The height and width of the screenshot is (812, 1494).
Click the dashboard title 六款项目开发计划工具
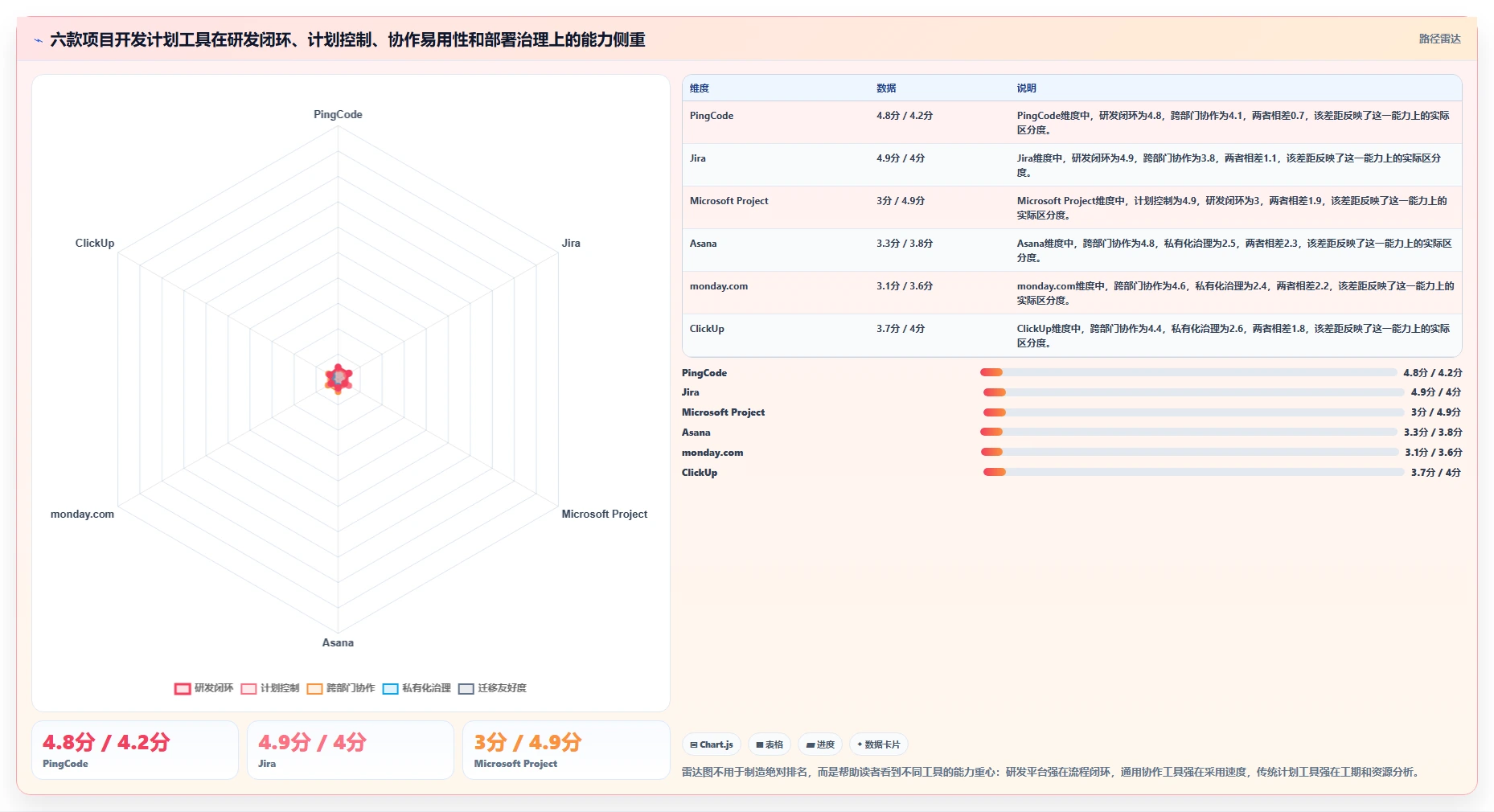347,40
